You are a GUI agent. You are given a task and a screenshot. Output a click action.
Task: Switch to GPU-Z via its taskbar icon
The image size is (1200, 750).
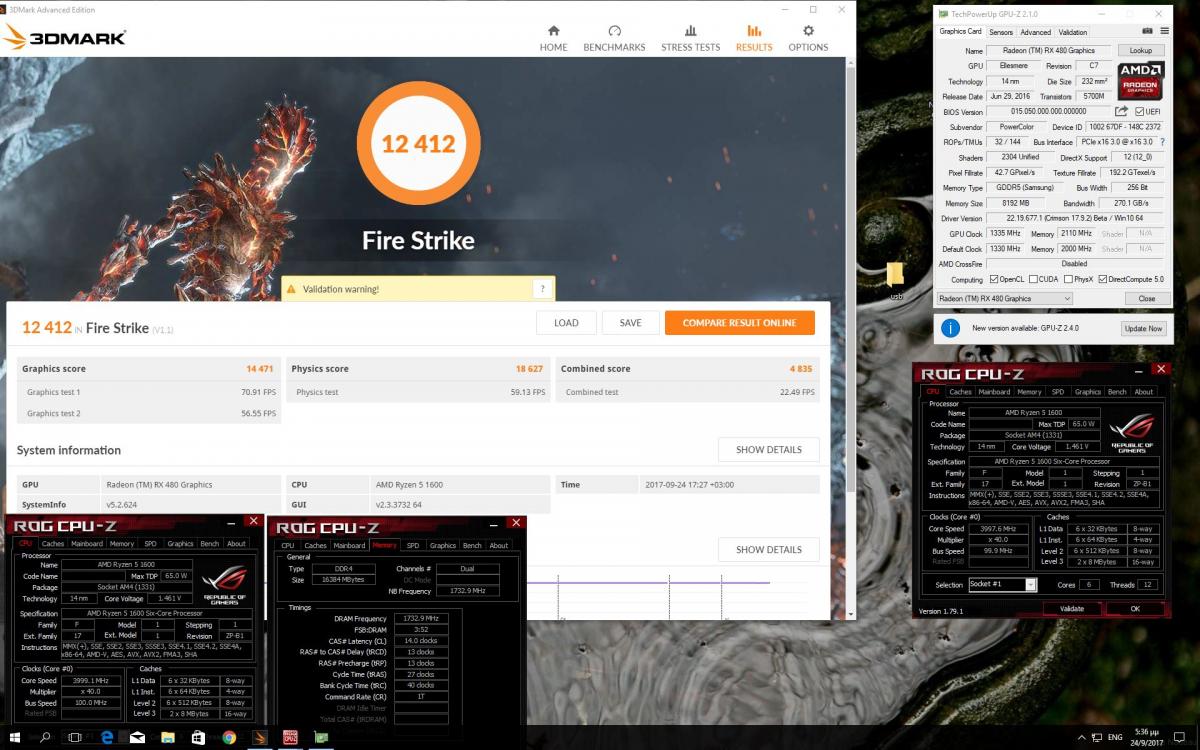[321, 738]
